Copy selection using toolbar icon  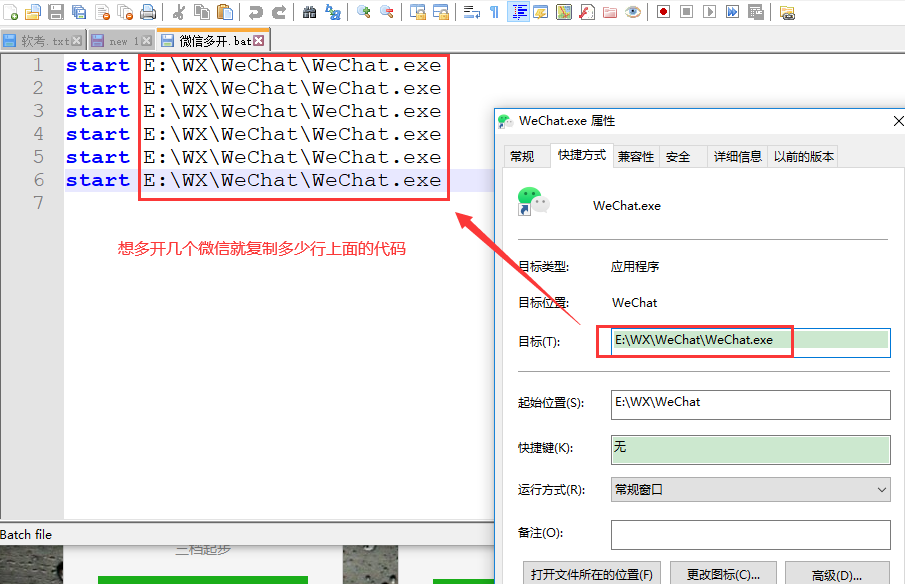201,12
